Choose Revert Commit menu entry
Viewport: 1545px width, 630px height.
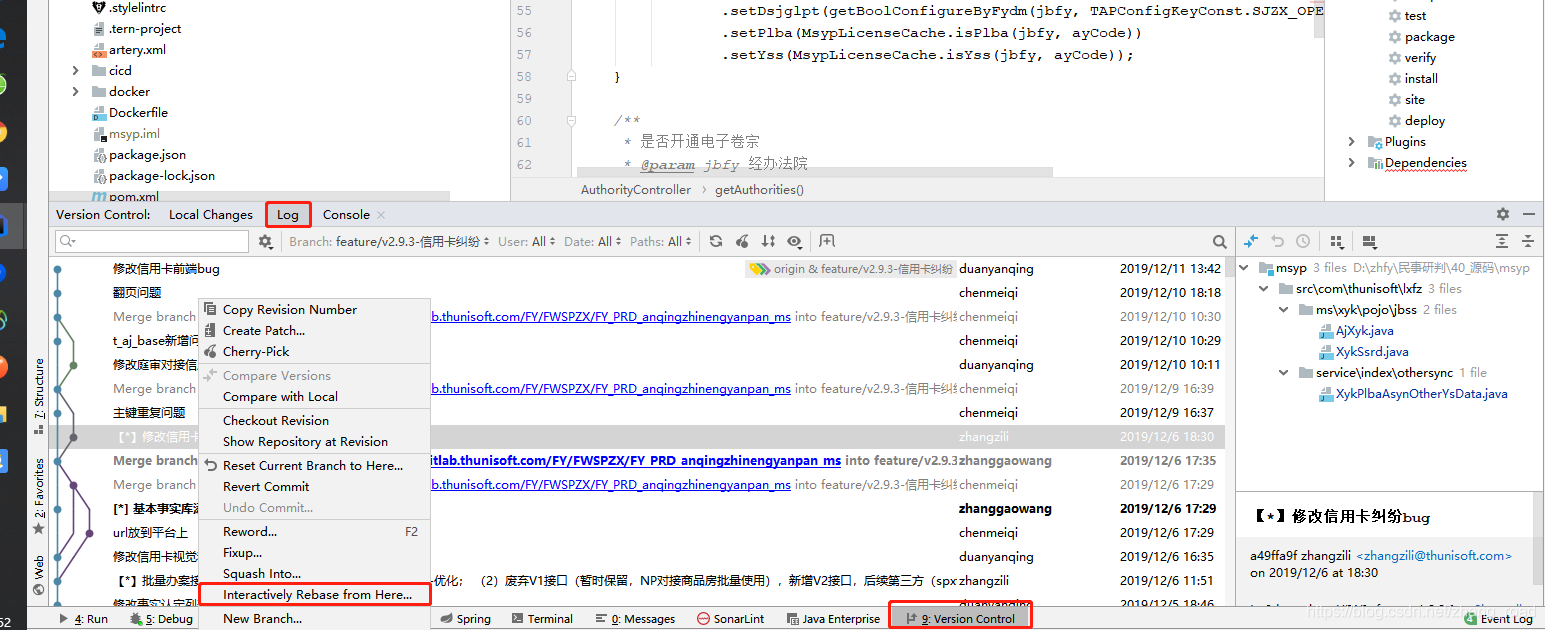(x=315, y=486)
